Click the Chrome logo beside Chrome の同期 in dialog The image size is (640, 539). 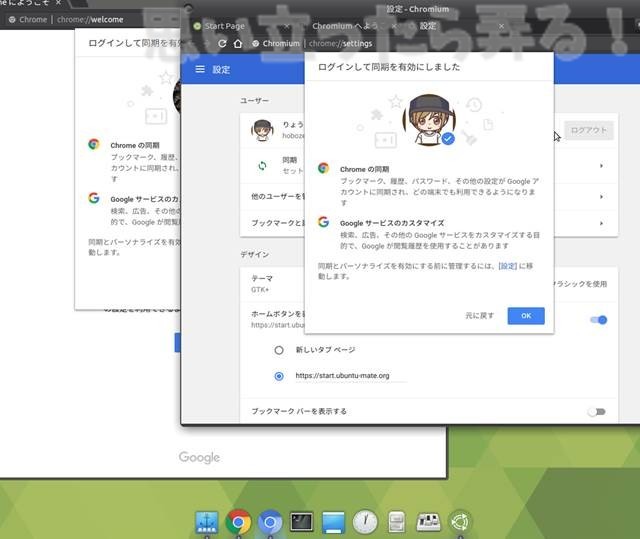323,168
